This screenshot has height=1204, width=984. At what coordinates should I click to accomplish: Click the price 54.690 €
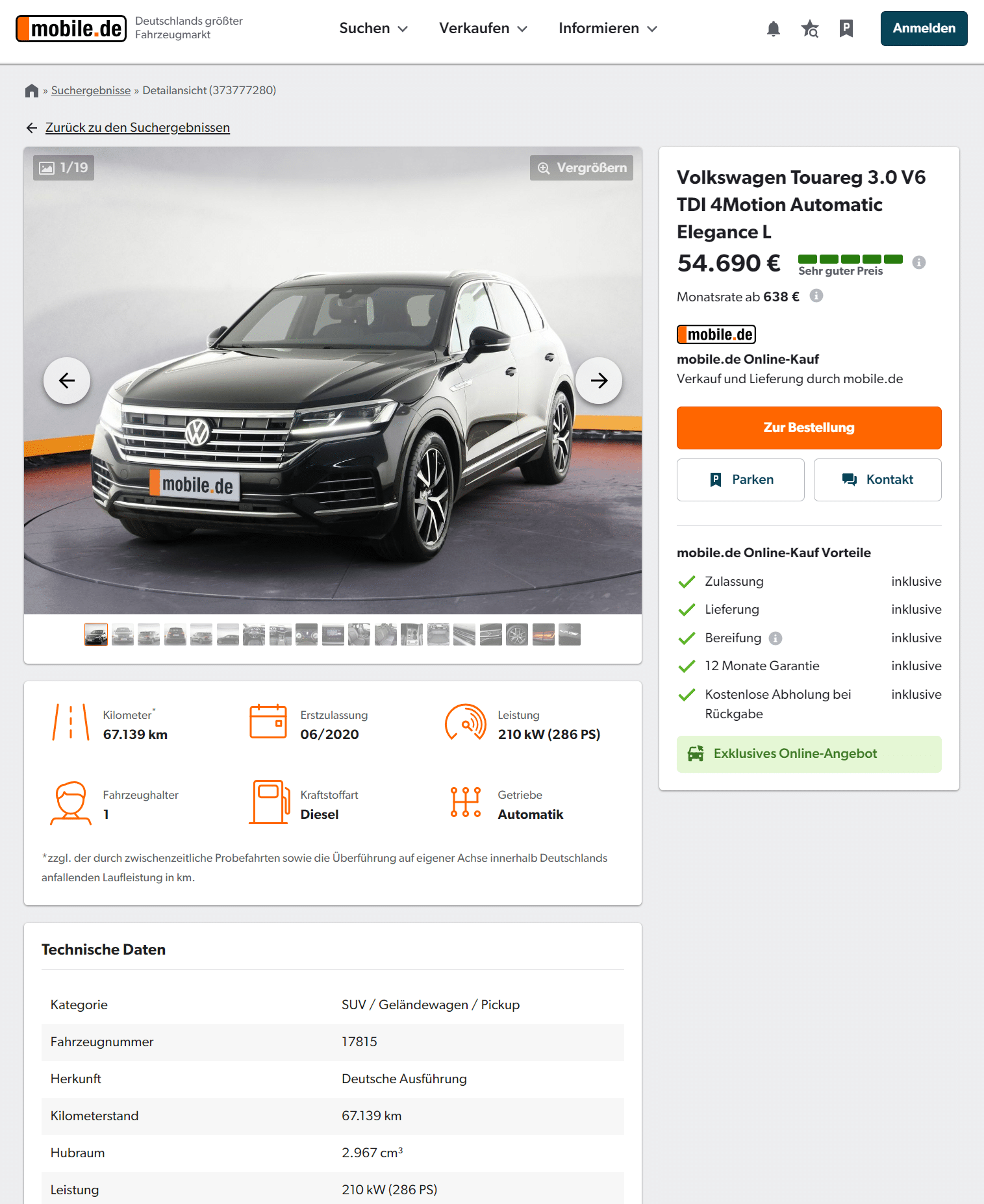pyautogui.click(x=729, y=263)
